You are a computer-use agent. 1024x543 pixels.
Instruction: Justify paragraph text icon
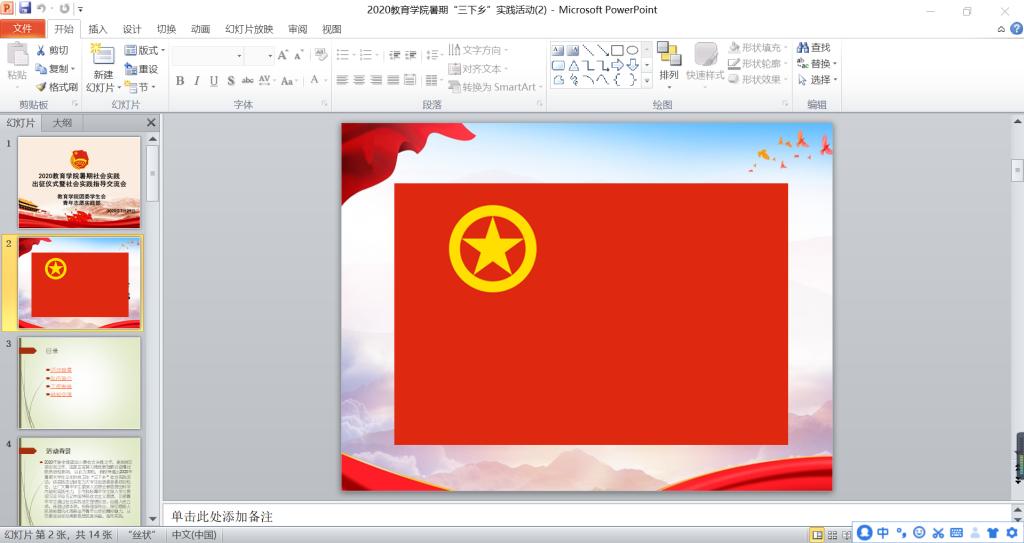click(x=393, y=80)
